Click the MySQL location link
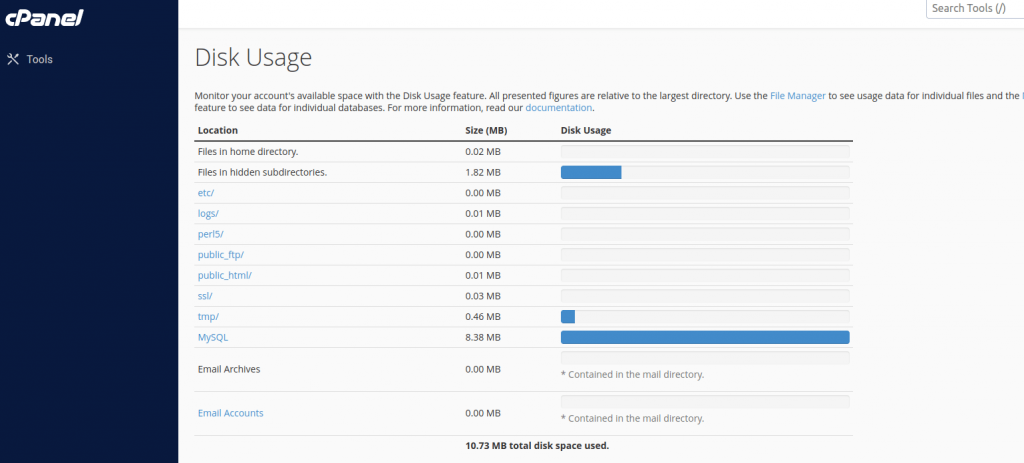1024x463 pixels. point(213,338)
